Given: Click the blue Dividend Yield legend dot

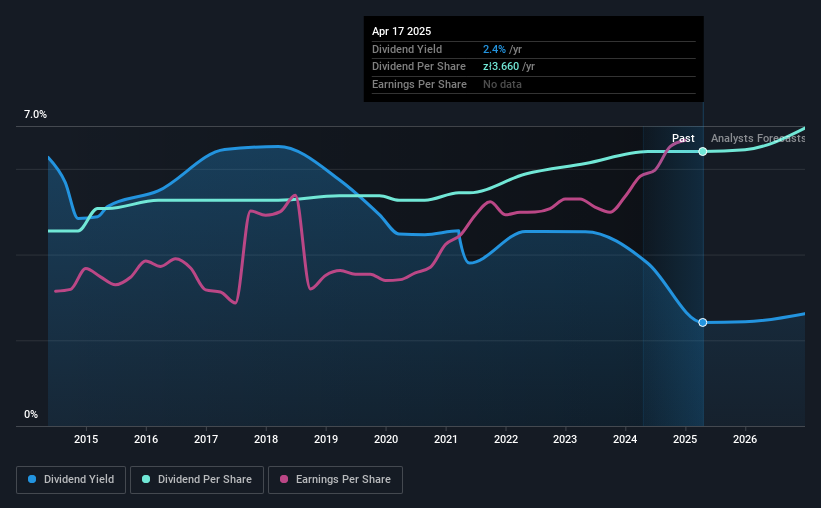Looking at the screenshot, I should [32, 479].
